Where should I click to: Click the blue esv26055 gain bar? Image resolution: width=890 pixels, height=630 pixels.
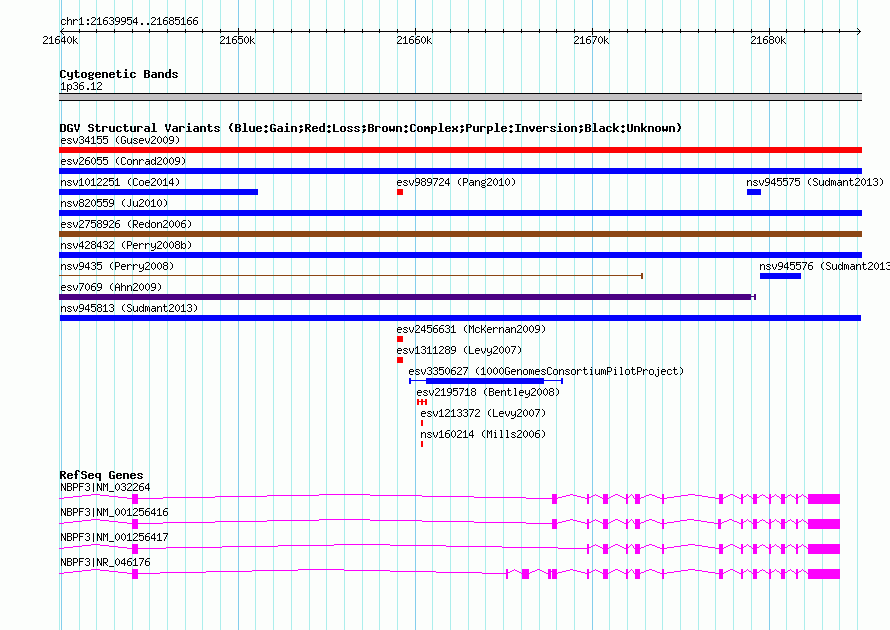460,171
